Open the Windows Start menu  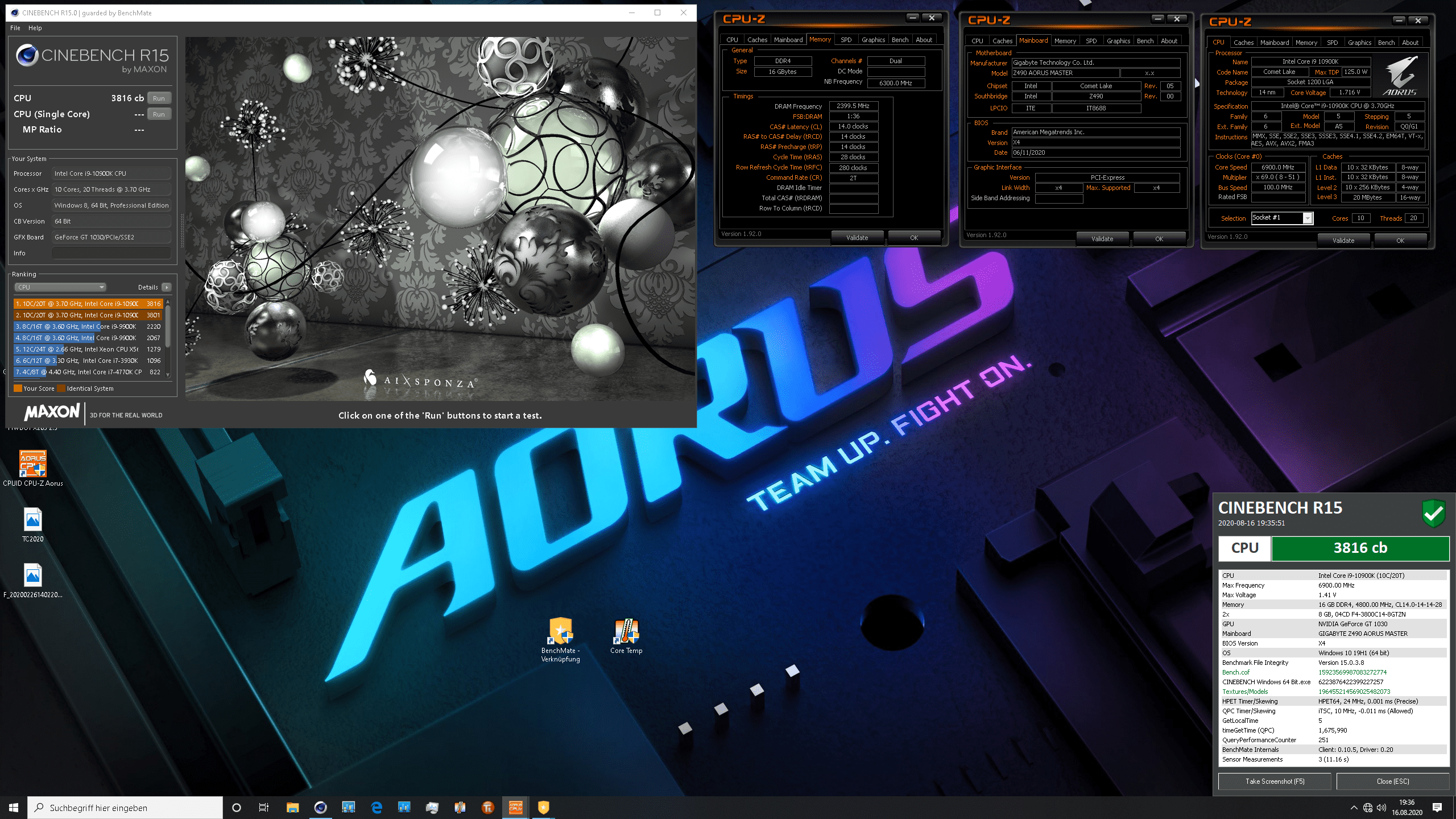(14, 807)
